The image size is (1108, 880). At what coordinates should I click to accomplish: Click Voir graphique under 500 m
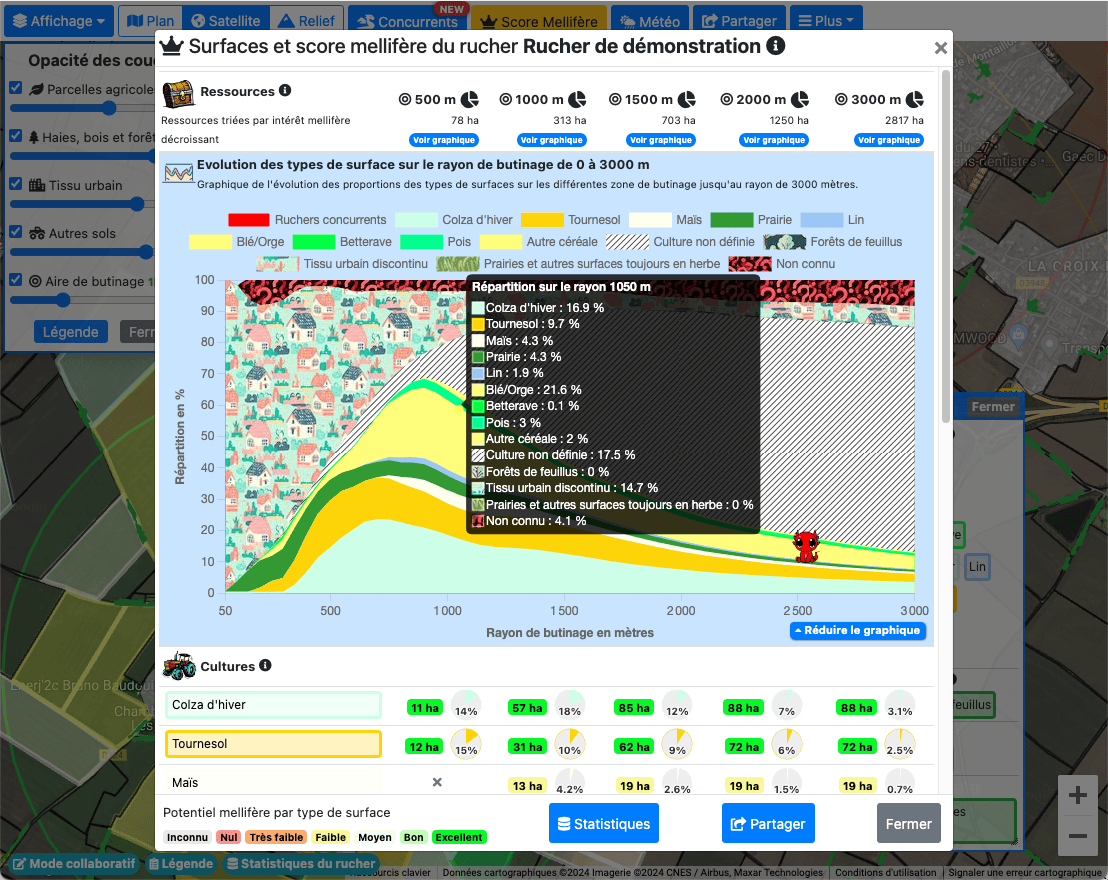(444, 140)
